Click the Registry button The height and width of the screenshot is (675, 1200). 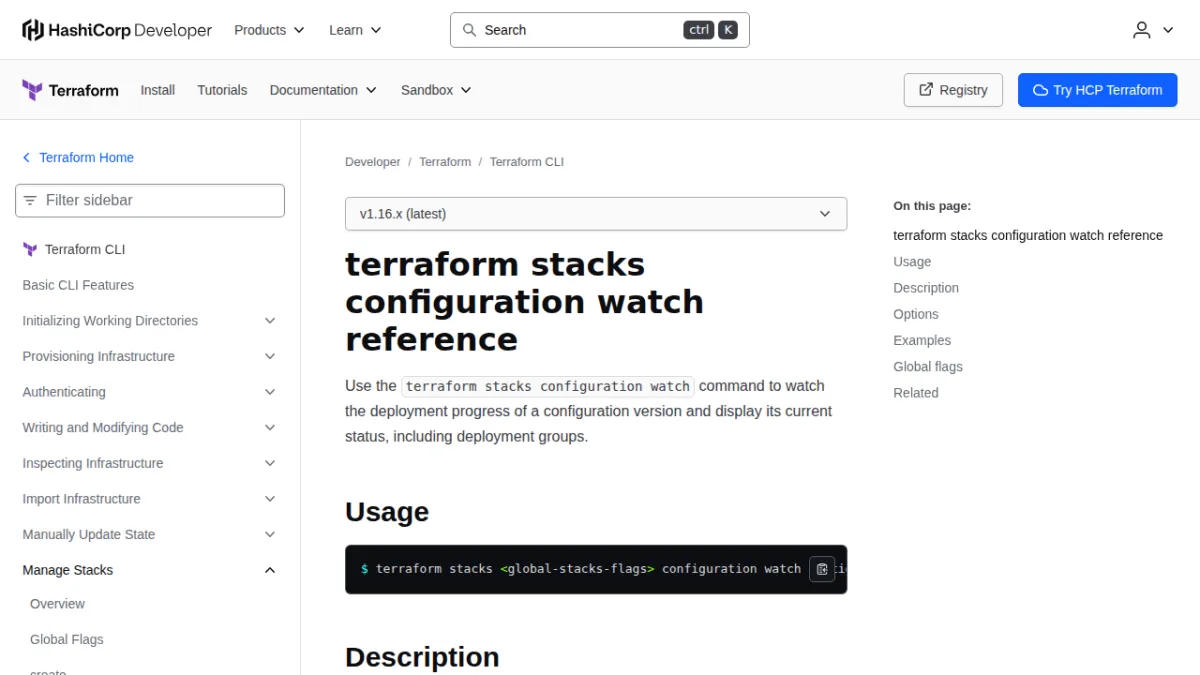954,90
